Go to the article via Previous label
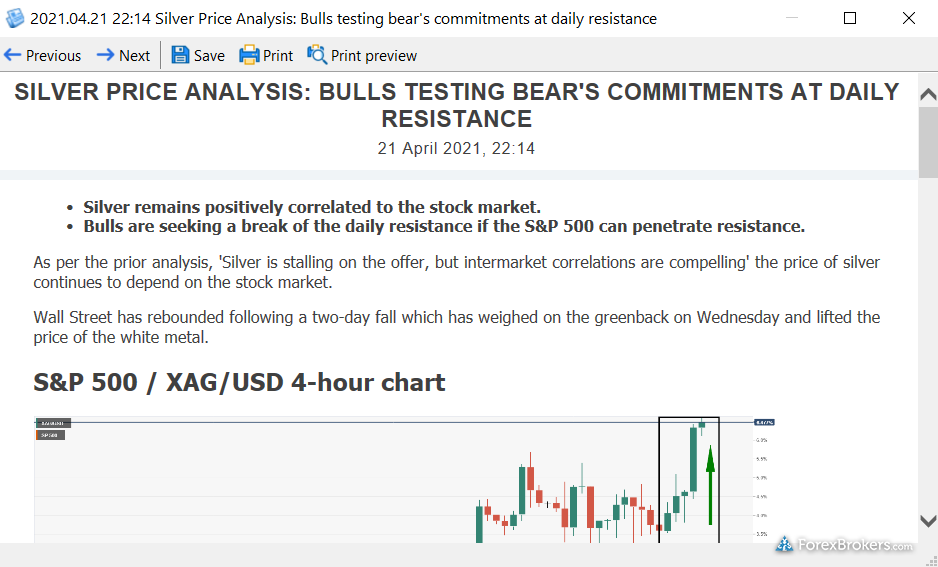This screenshot has height=567, width=938. pyautogui.click(x=54, y=56)
